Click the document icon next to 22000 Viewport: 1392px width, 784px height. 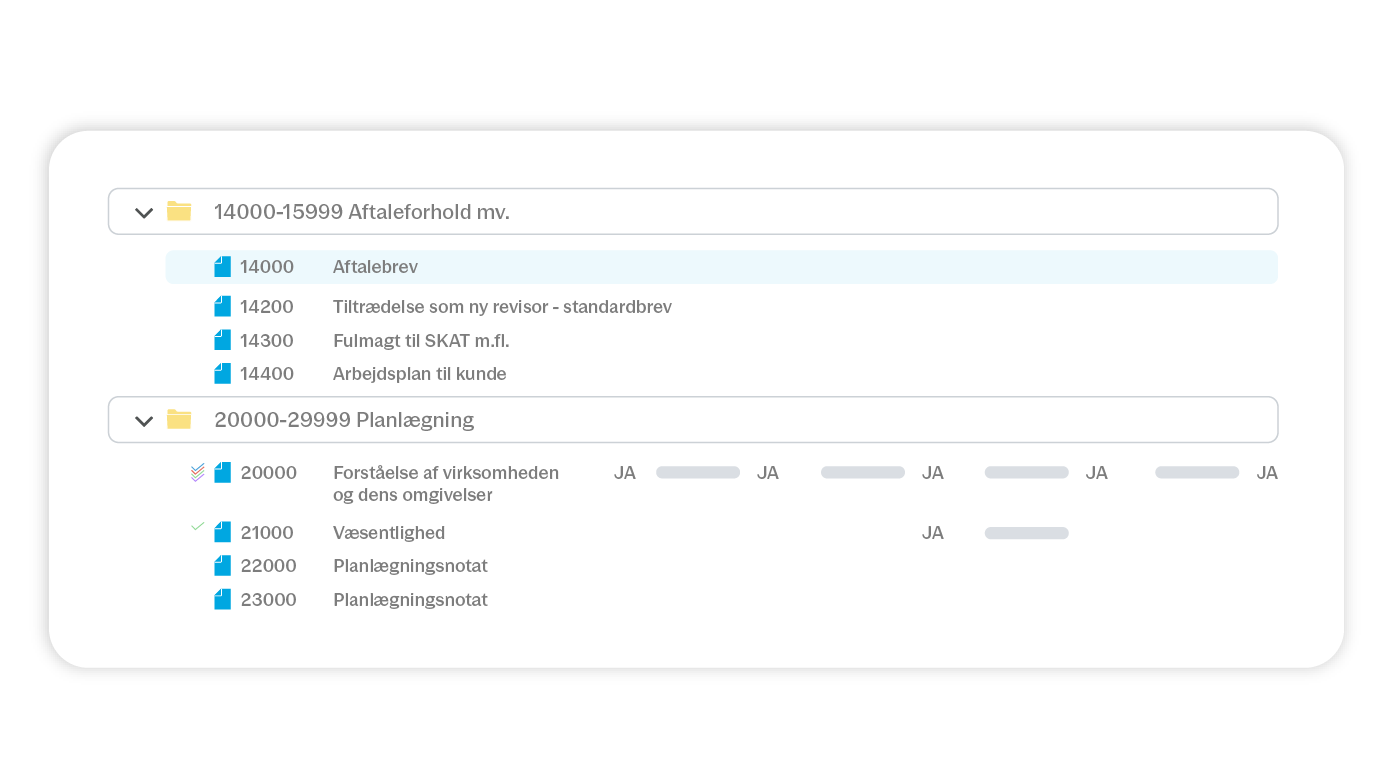pyautogui.click(x=222, y=566)
